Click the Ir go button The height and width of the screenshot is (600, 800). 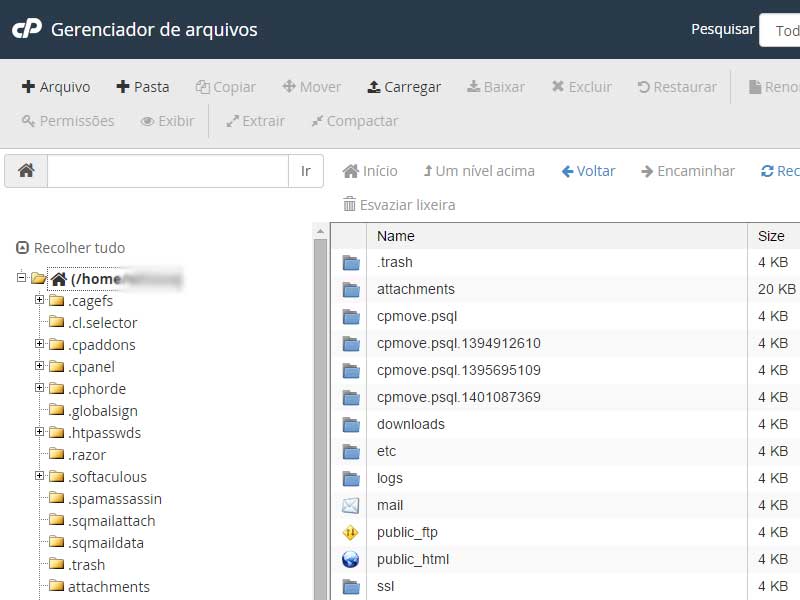click(306, 171)
